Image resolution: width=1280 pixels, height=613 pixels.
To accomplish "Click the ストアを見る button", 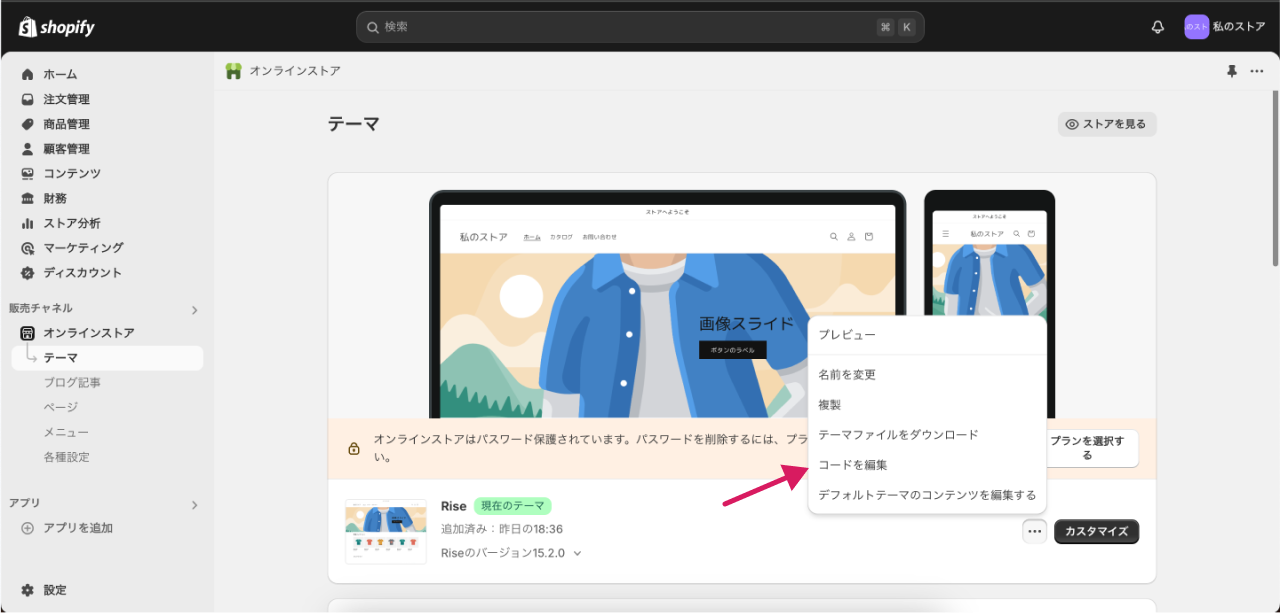I will [1107, 124].
